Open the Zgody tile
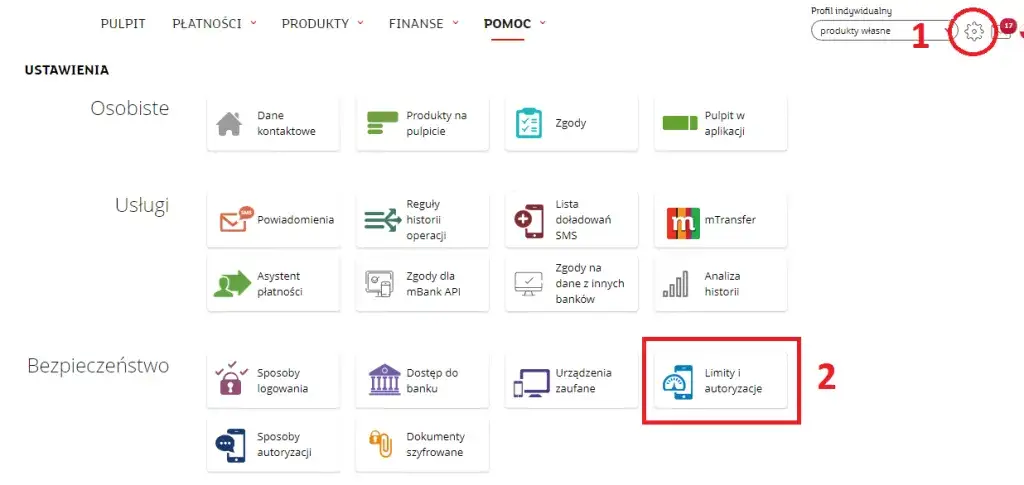 click(571, 124)
